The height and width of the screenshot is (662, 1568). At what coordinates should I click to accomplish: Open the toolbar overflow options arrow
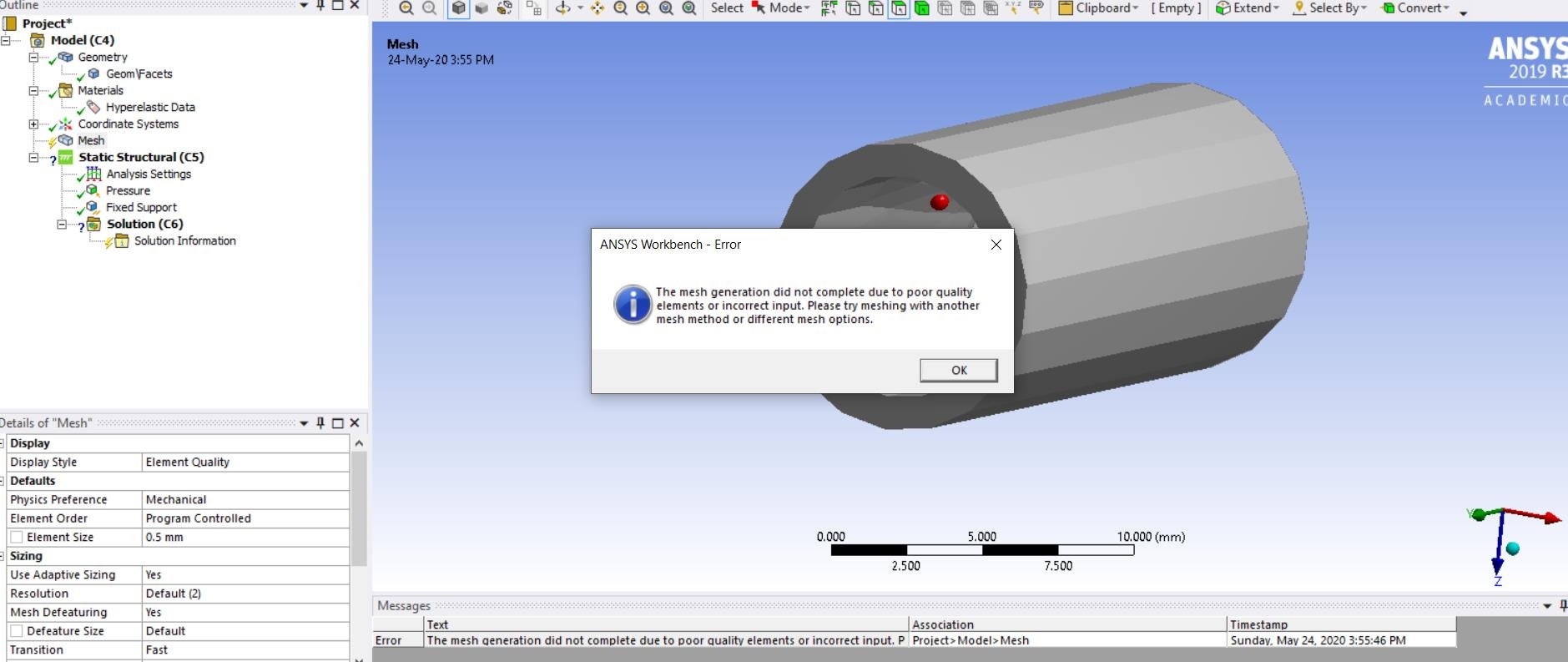[x=1463, y=12]
